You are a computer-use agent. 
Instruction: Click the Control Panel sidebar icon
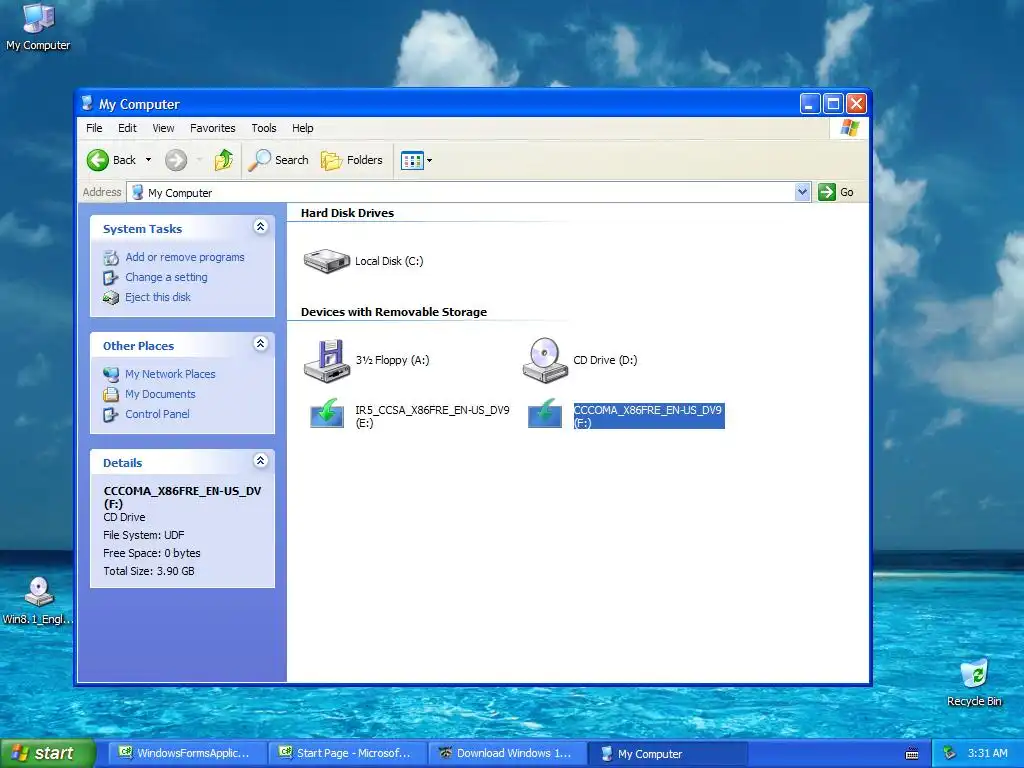[x=111, y=415]
